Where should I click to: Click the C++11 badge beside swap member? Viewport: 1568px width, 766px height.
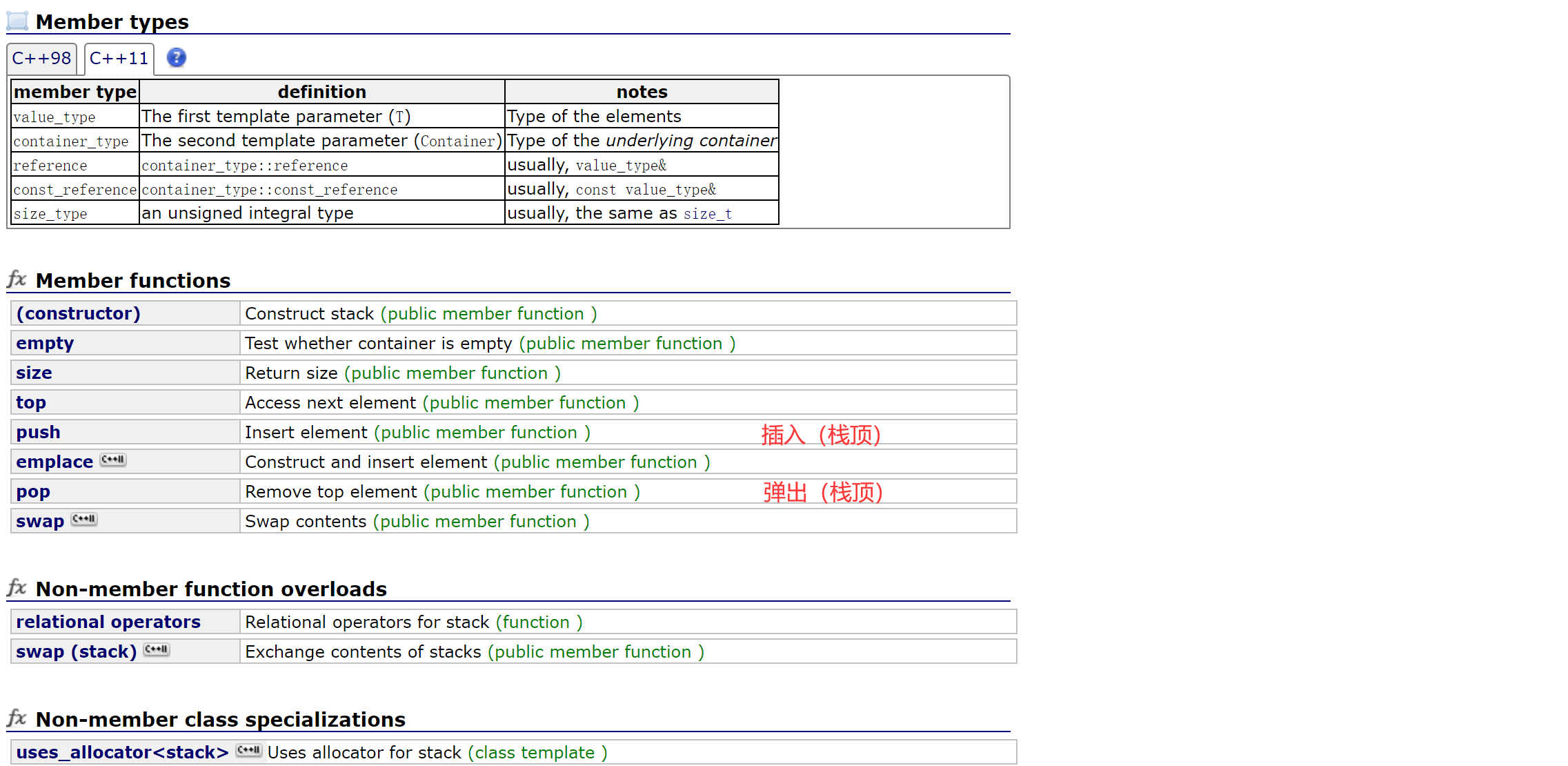(84, 519)
